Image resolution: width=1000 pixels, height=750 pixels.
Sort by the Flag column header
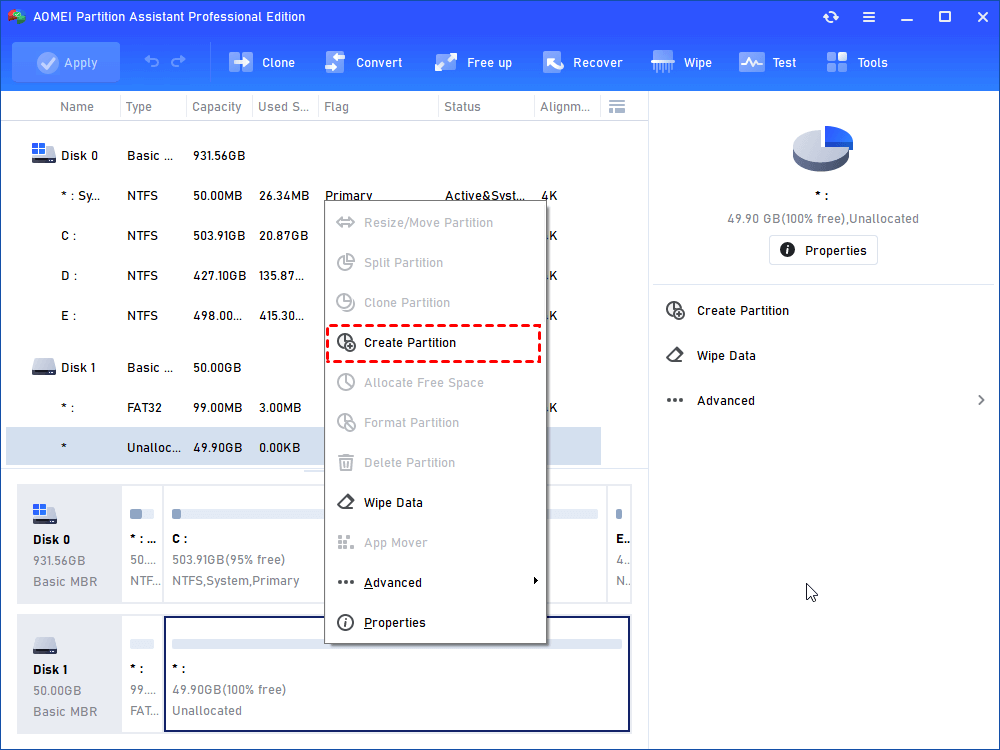336,107
